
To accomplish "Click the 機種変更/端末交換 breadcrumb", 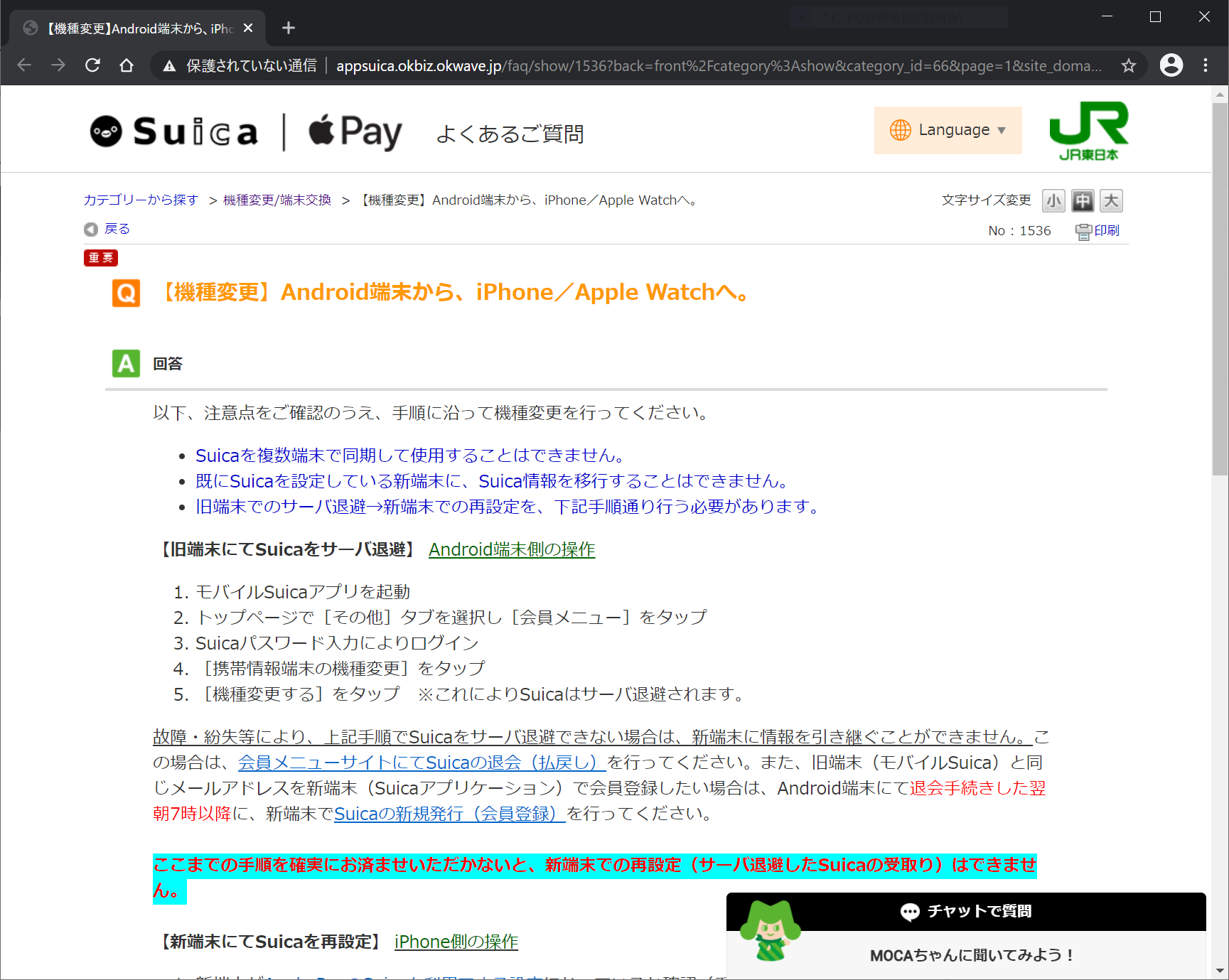I will (x=277, y=200).
